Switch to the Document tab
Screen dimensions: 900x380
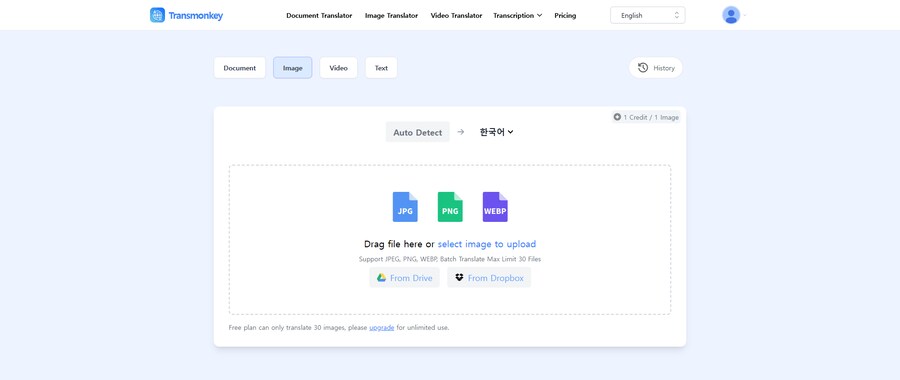tap(239, 68)
